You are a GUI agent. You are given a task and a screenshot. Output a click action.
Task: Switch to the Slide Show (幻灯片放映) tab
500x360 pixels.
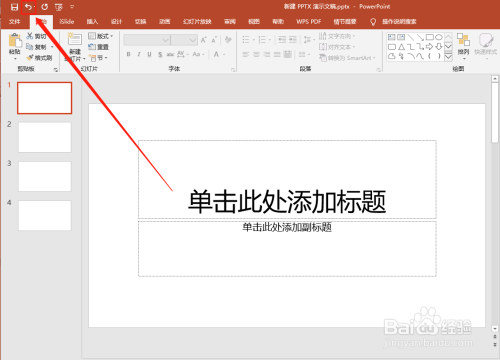pos(197,22)
